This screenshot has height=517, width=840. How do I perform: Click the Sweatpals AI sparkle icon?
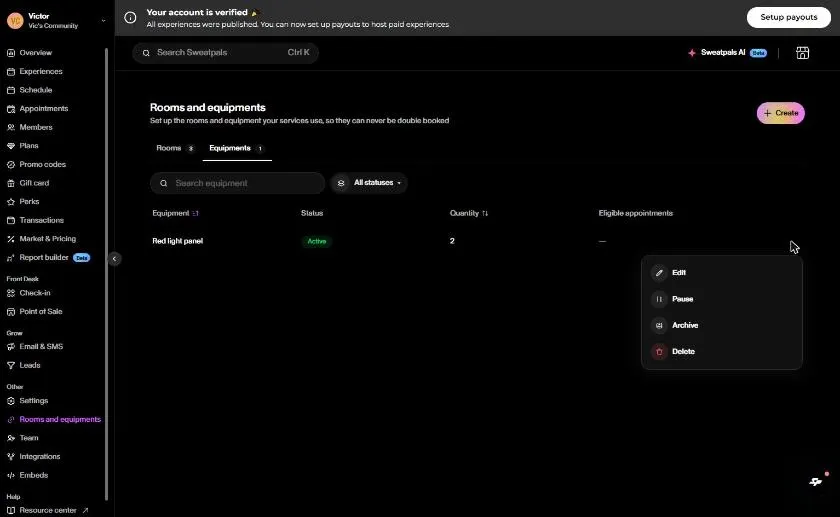click(692, 53)
